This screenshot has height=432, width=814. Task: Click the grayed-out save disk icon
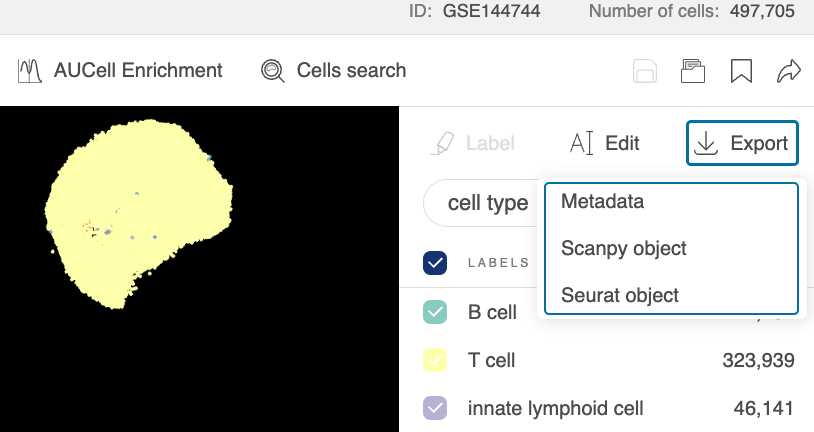pyautogui.click(x=645, y=71)
